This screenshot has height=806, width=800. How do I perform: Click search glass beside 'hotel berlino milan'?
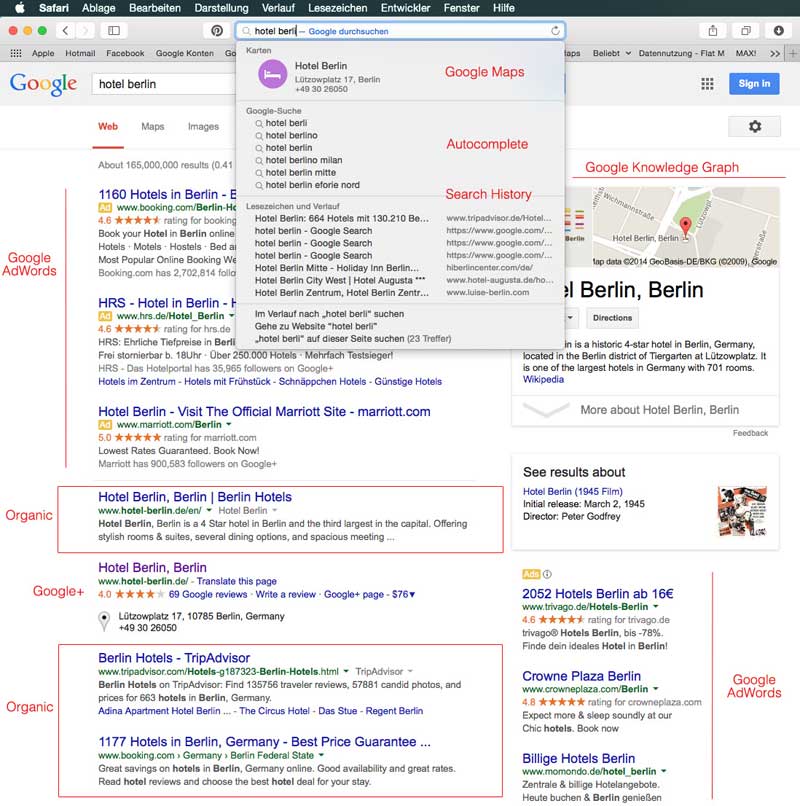click(259, 160)
